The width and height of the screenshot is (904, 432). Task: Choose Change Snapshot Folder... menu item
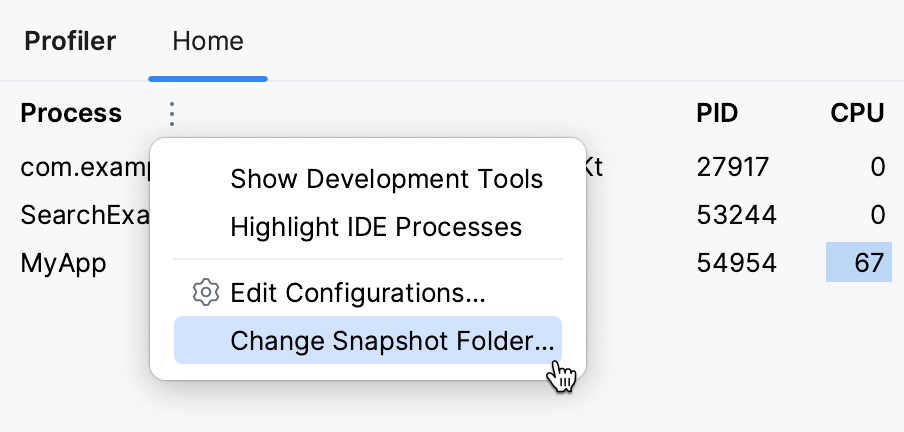click(390, 341)
